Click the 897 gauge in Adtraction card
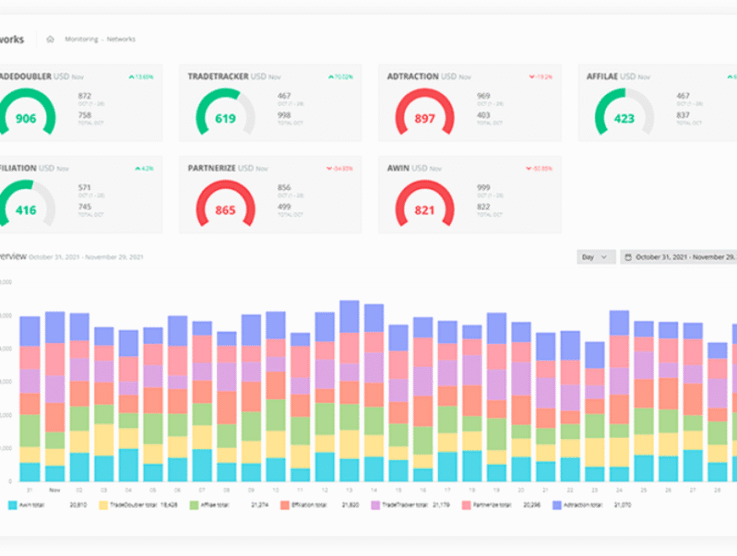This screenshot has height=556, width=737. pyautogui.click(x=425, y=113)
